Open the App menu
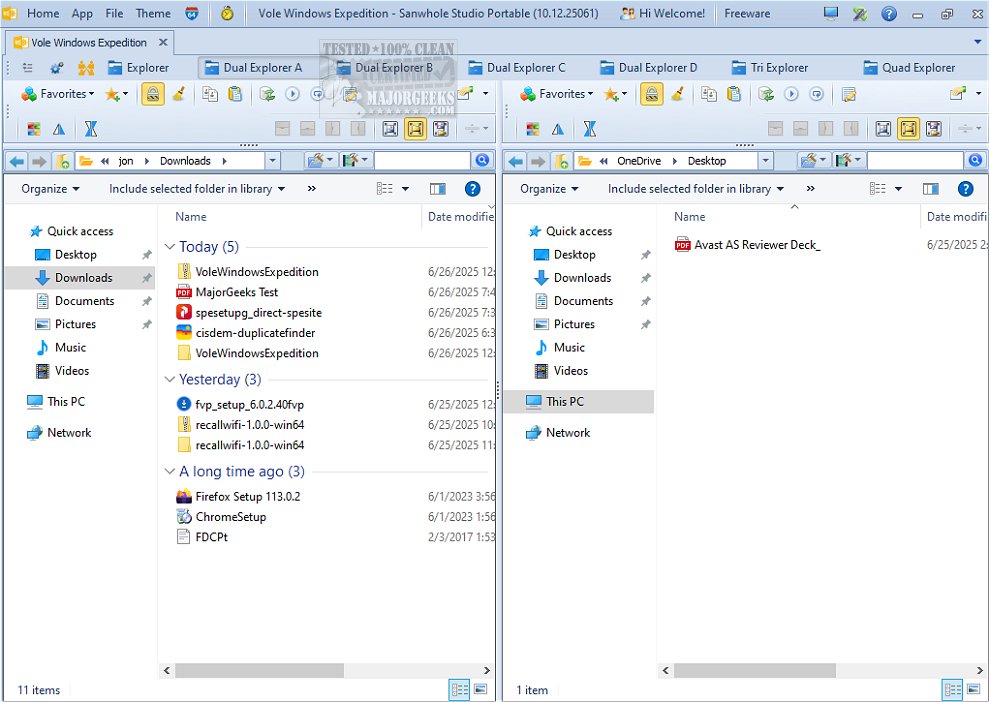The width and height of the screenshot is (989, 702). (82, 13)
